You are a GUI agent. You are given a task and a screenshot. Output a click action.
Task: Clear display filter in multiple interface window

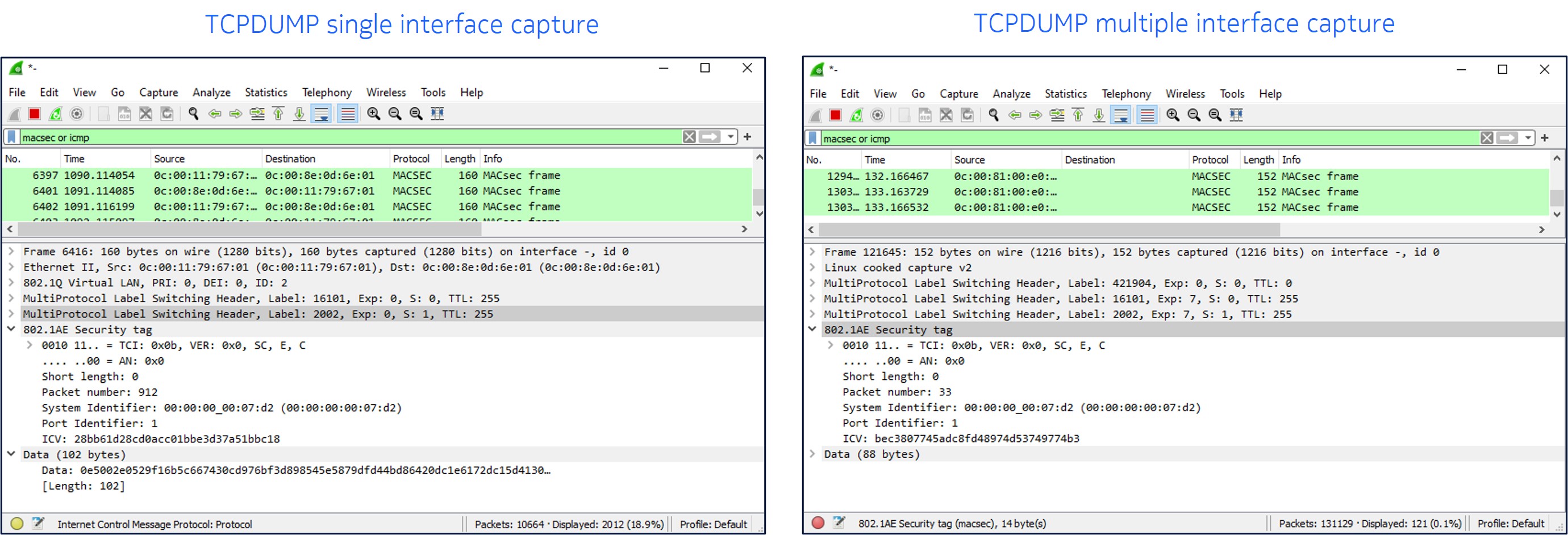(1487, 138)
